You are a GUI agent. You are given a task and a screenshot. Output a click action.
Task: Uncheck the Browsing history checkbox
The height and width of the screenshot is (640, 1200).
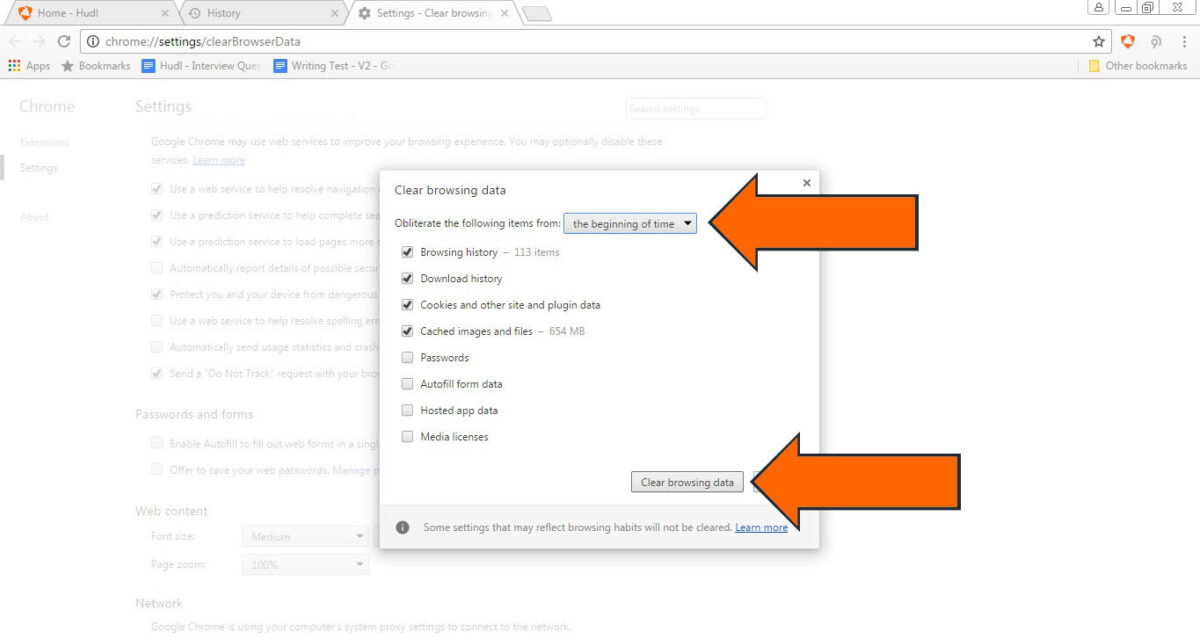pyautogui.click(x=407, y=252)
